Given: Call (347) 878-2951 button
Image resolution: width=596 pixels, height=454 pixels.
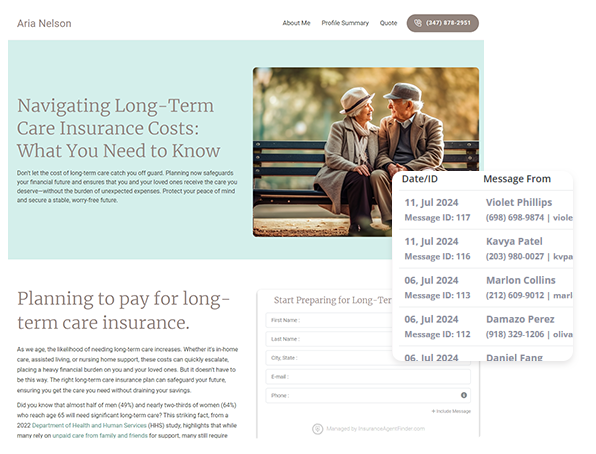Looking at the screenshot, I should (442, 23).
